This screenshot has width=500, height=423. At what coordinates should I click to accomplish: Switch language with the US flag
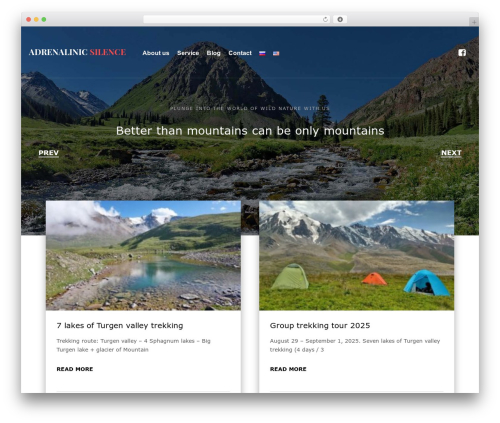[276, 53]
